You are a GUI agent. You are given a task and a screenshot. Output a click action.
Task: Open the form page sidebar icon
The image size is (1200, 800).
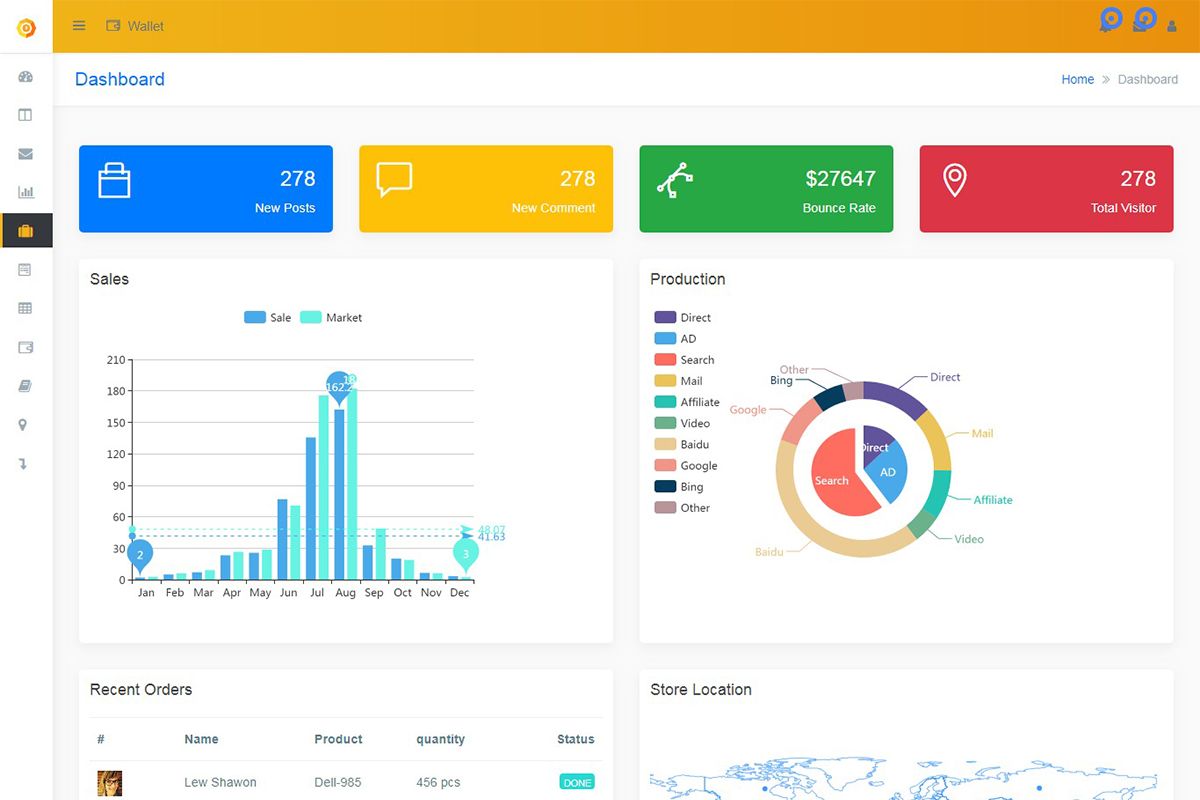click(x=26, y=270)
